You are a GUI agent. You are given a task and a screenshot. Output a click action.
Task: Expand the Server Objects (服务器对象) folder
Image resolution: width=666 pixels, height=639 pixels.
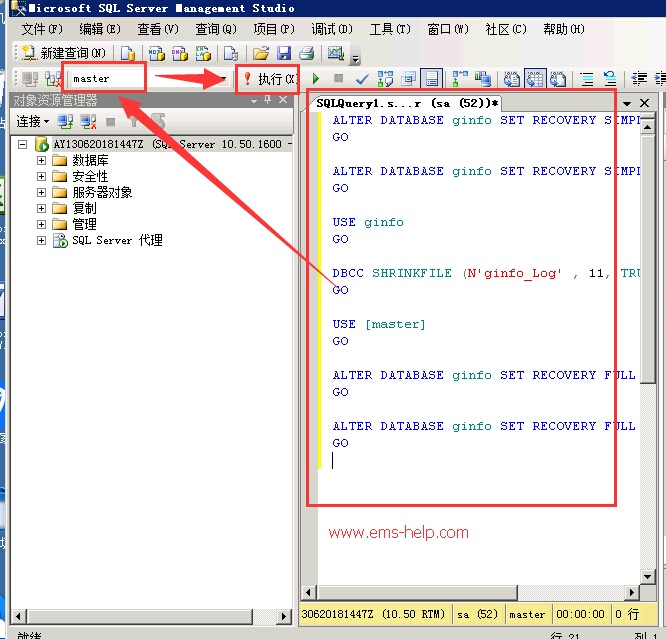point(41,192)
